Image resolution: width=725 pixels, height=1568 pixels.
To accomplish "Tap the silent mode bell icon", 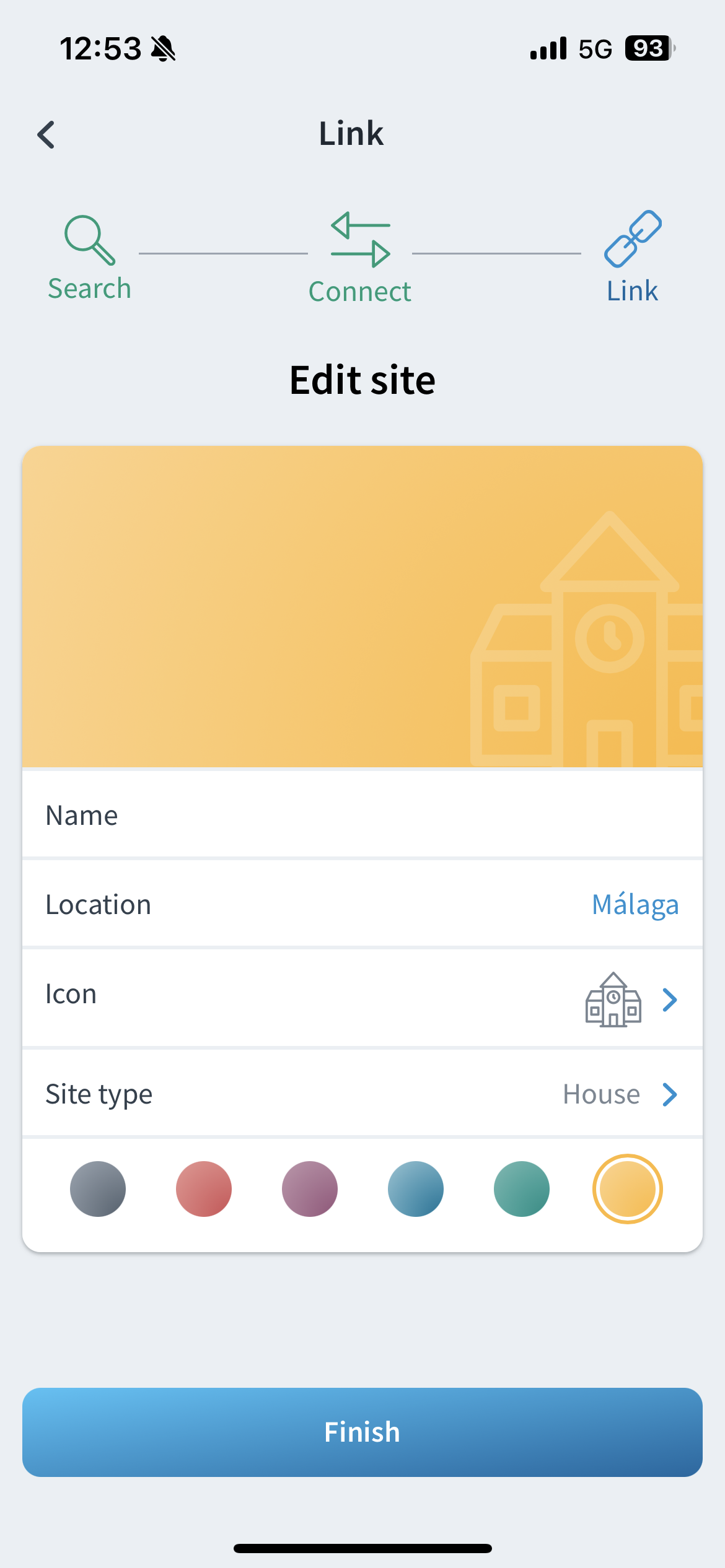I will 164,48.
